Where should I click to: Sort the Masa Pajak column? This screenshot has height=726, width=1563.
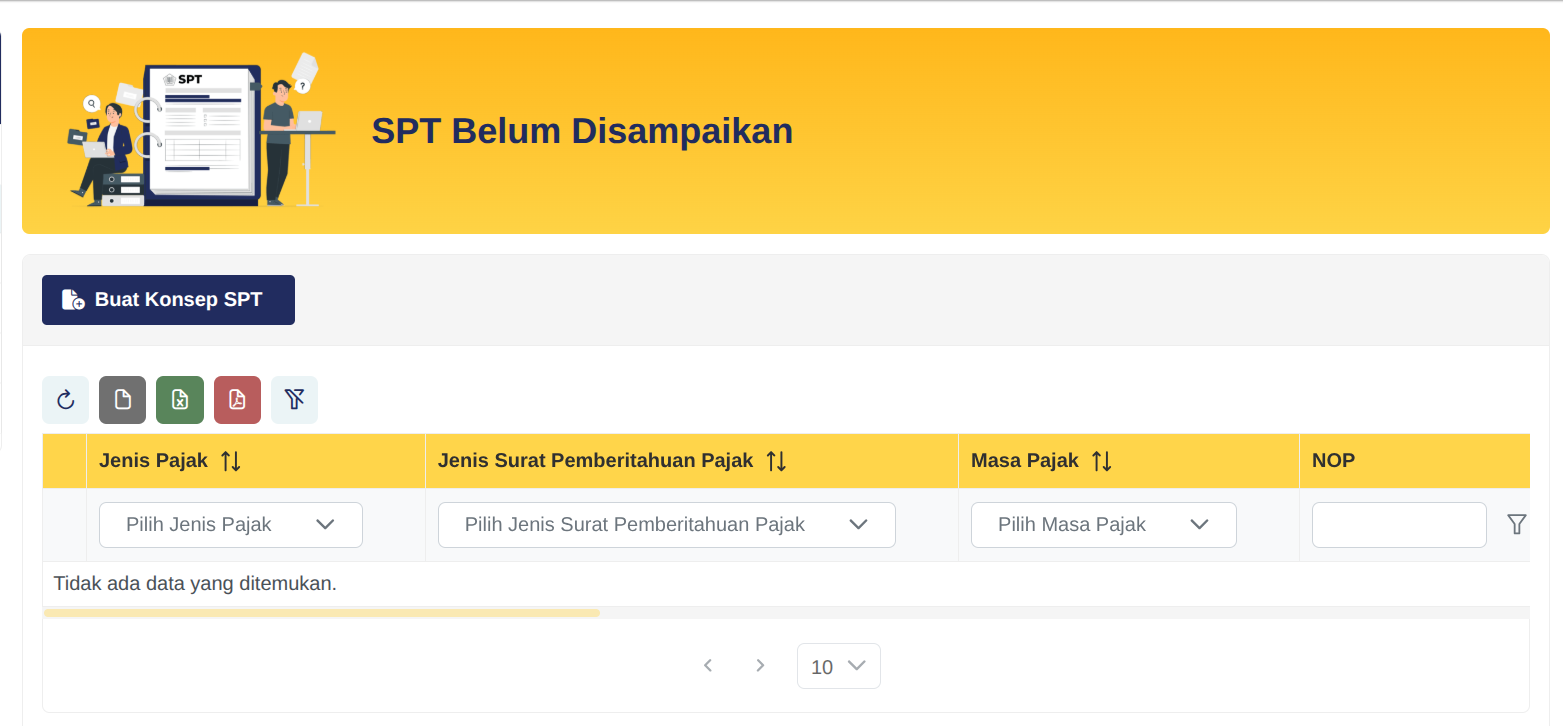(x=1101, y=460)
